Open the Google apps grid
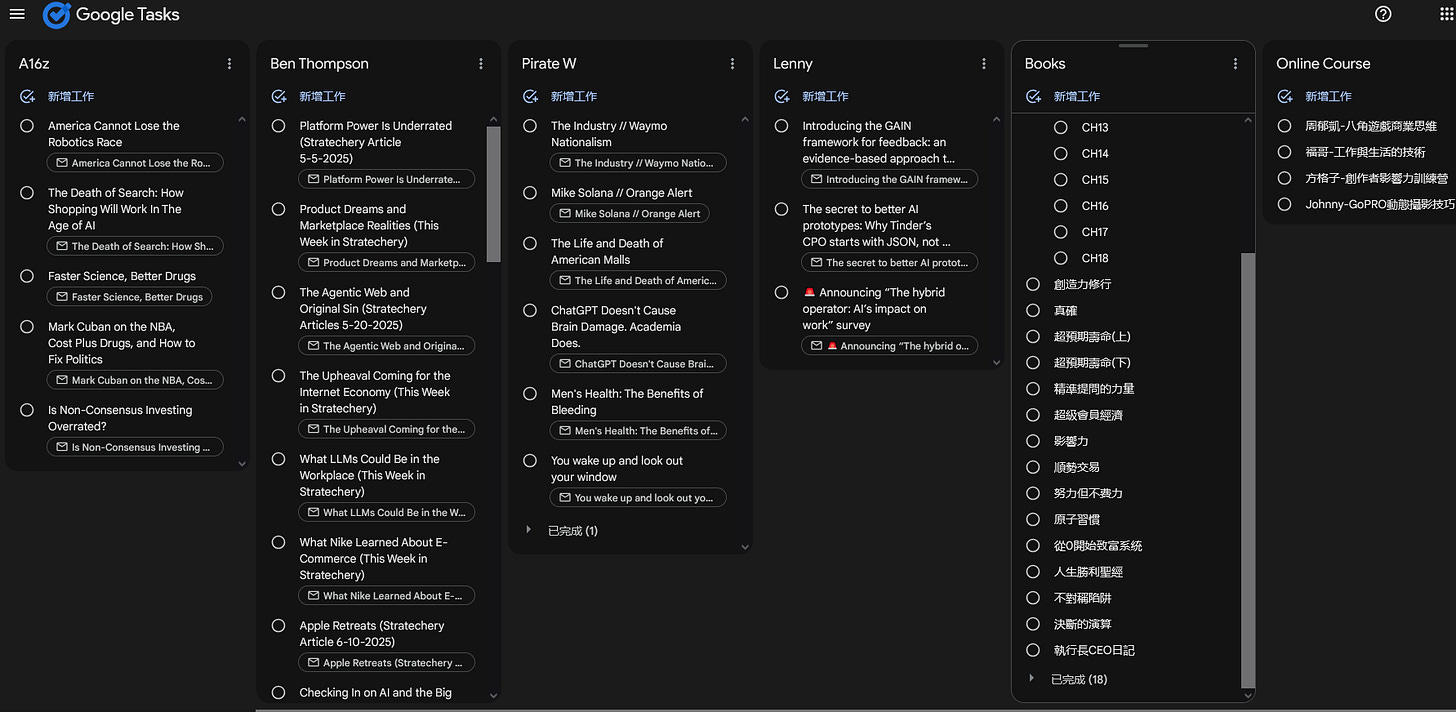1456x712 pixels. [1445, 14]
